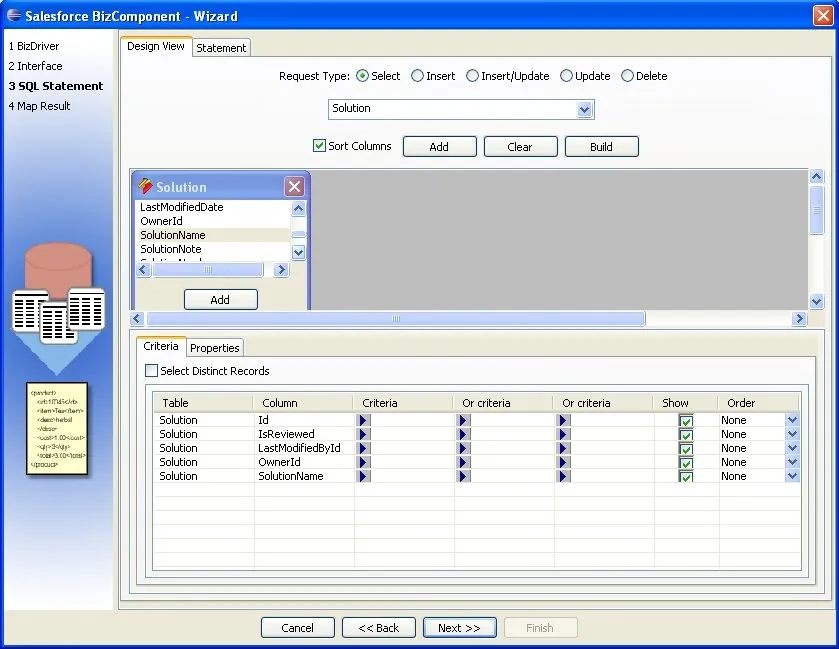Click the design canvas scroll right arrow
The height and width of the screenshot is (649, 839).
point(799,319)
